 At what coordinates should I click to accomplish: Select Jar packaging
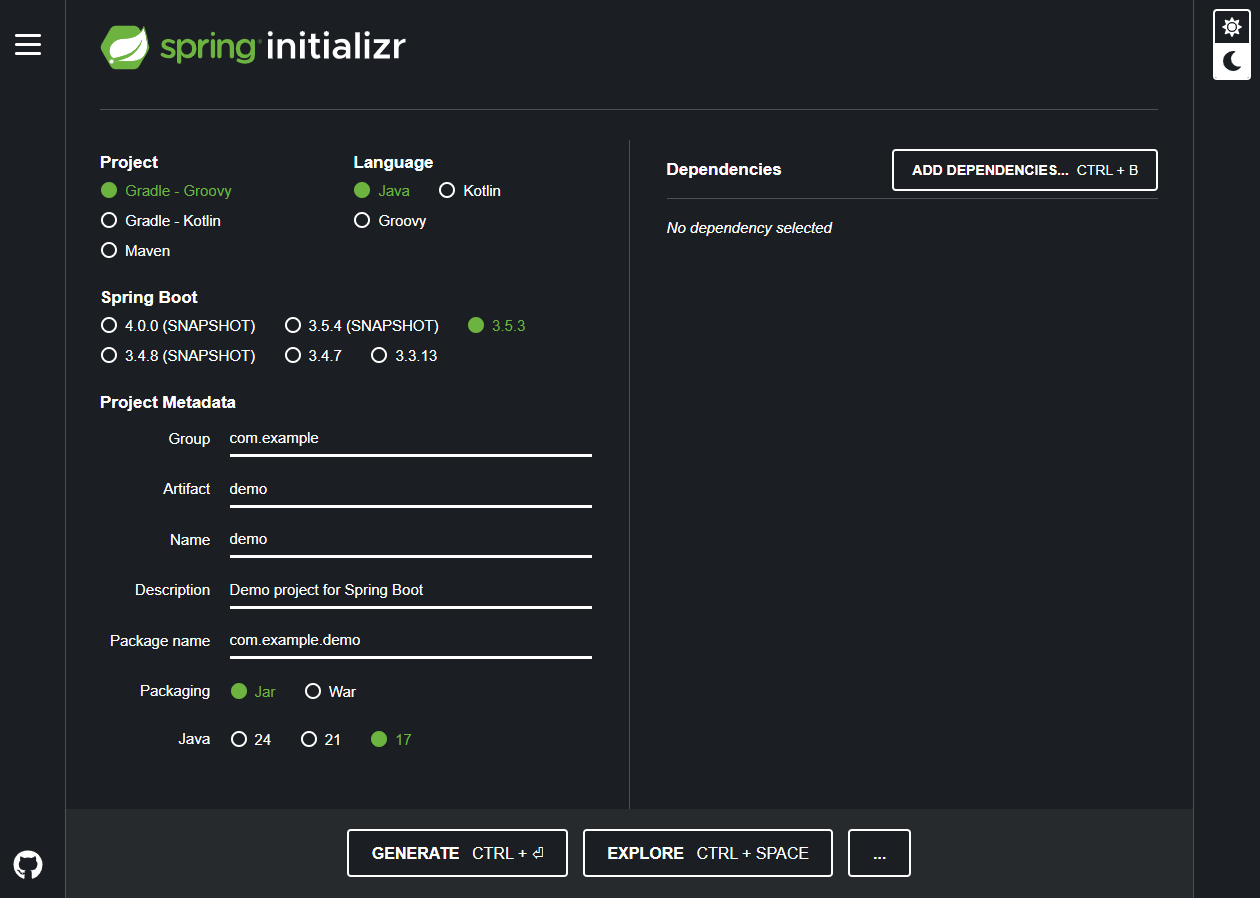pos(253,691)
